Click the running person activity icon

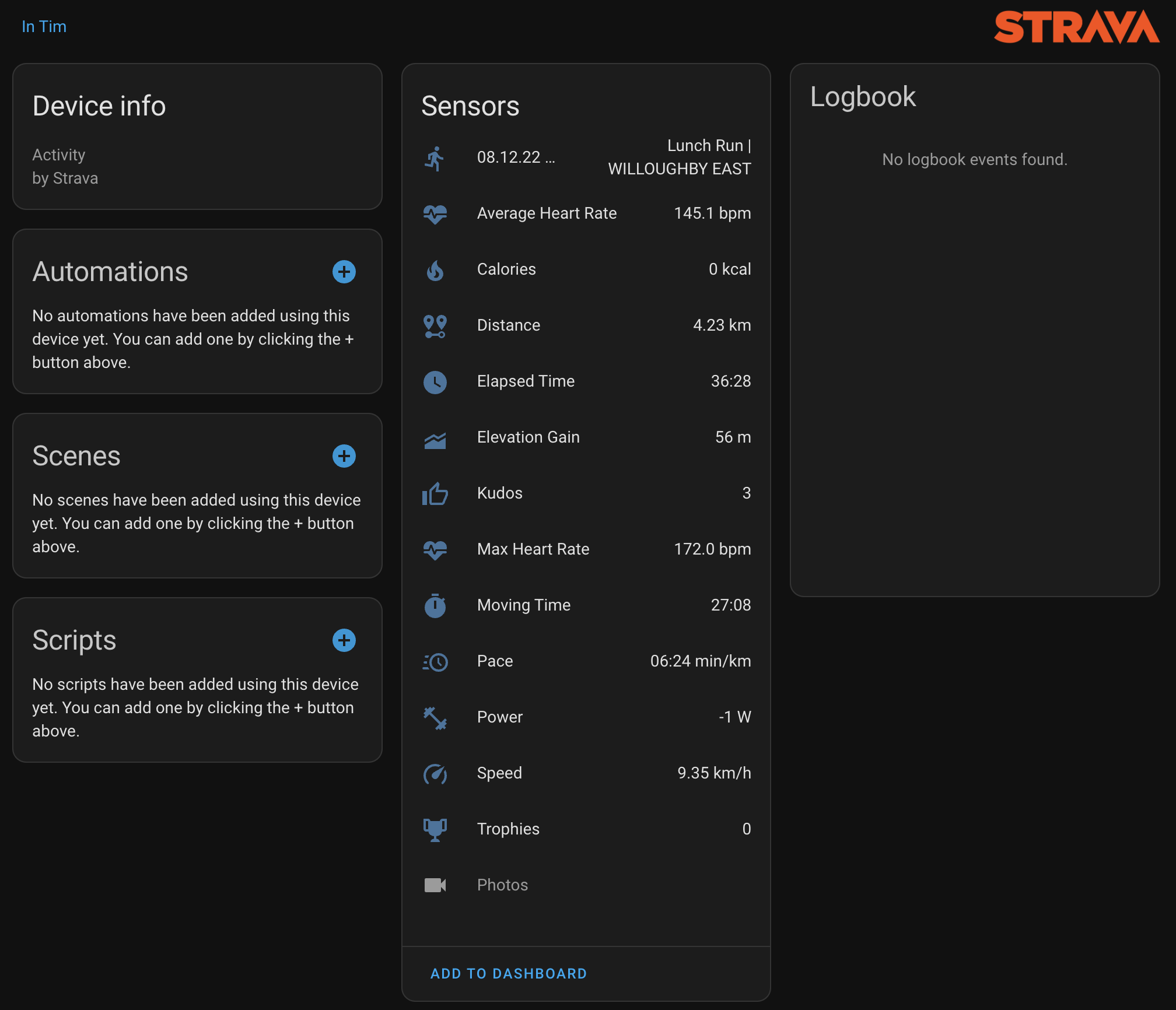tap(435, 158)
